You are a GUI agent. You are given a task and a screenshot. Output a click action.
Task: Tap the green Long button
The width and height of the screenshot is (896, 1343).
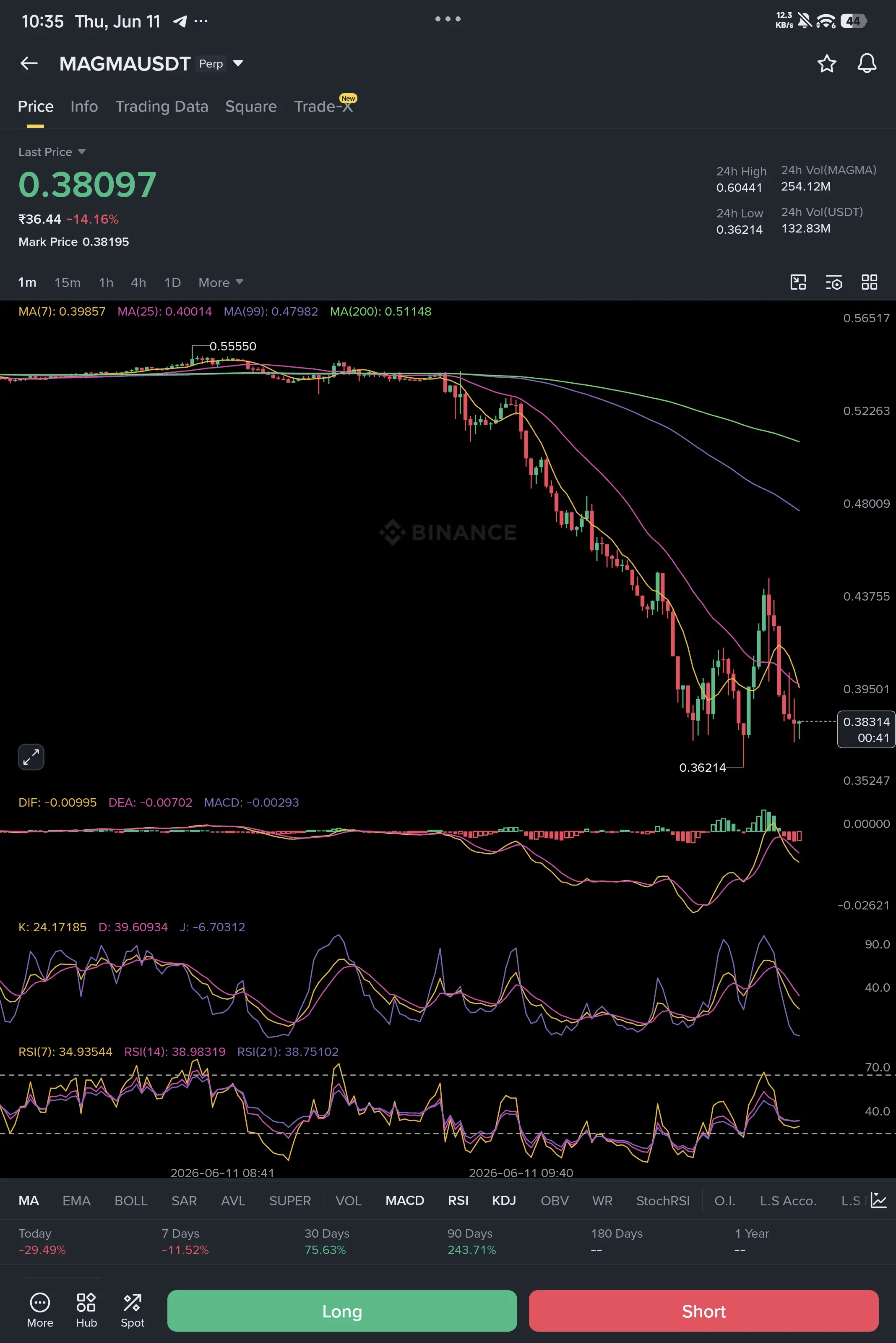click(342, 1310)
